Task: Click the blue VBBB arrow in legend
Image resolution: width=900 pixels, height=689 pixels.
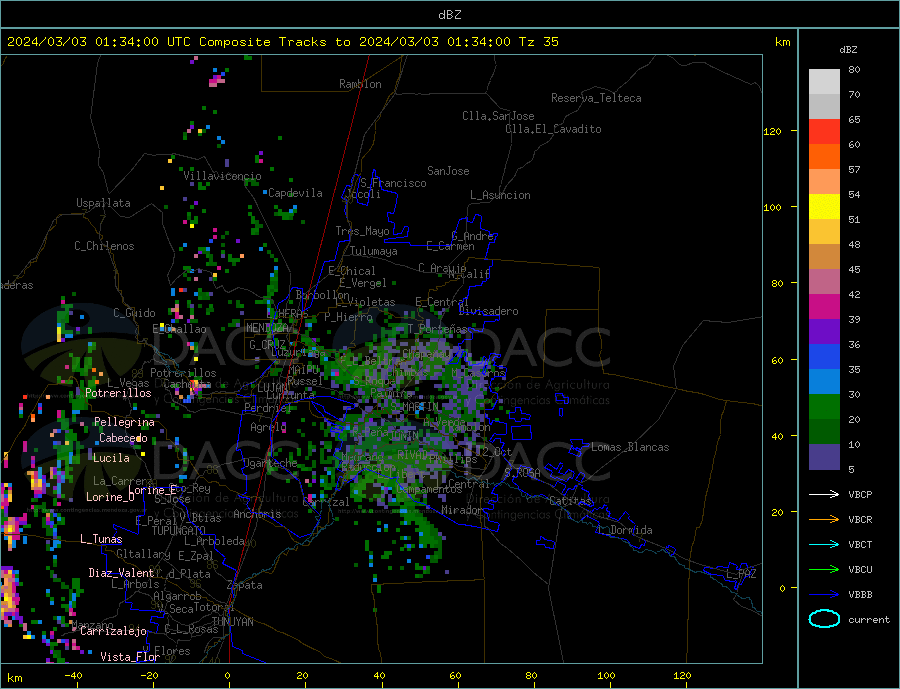Action: click(825, 594)
